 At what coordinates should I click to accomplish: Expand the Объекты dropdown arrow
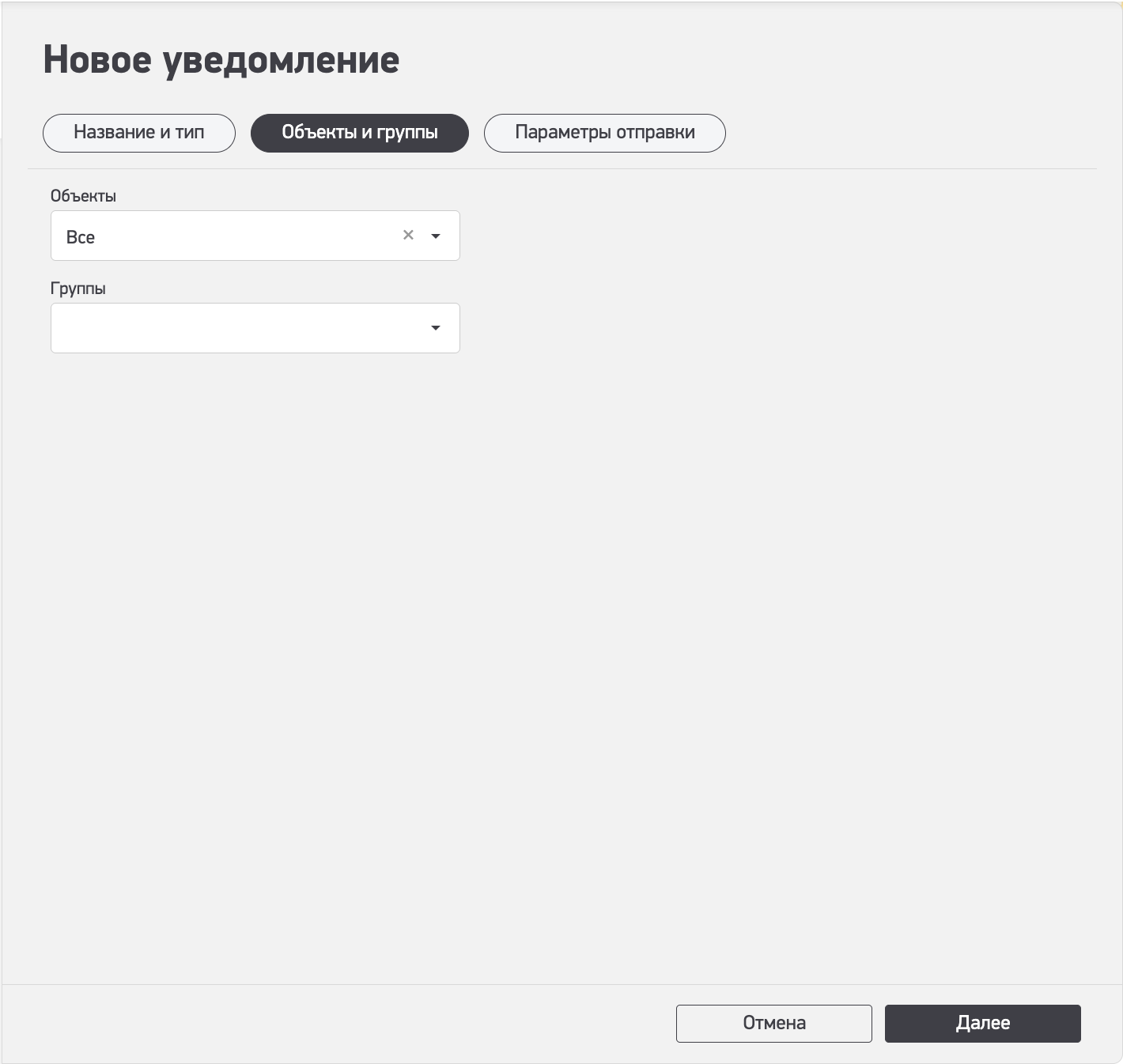pyautogui.click(x=435, y=236)
